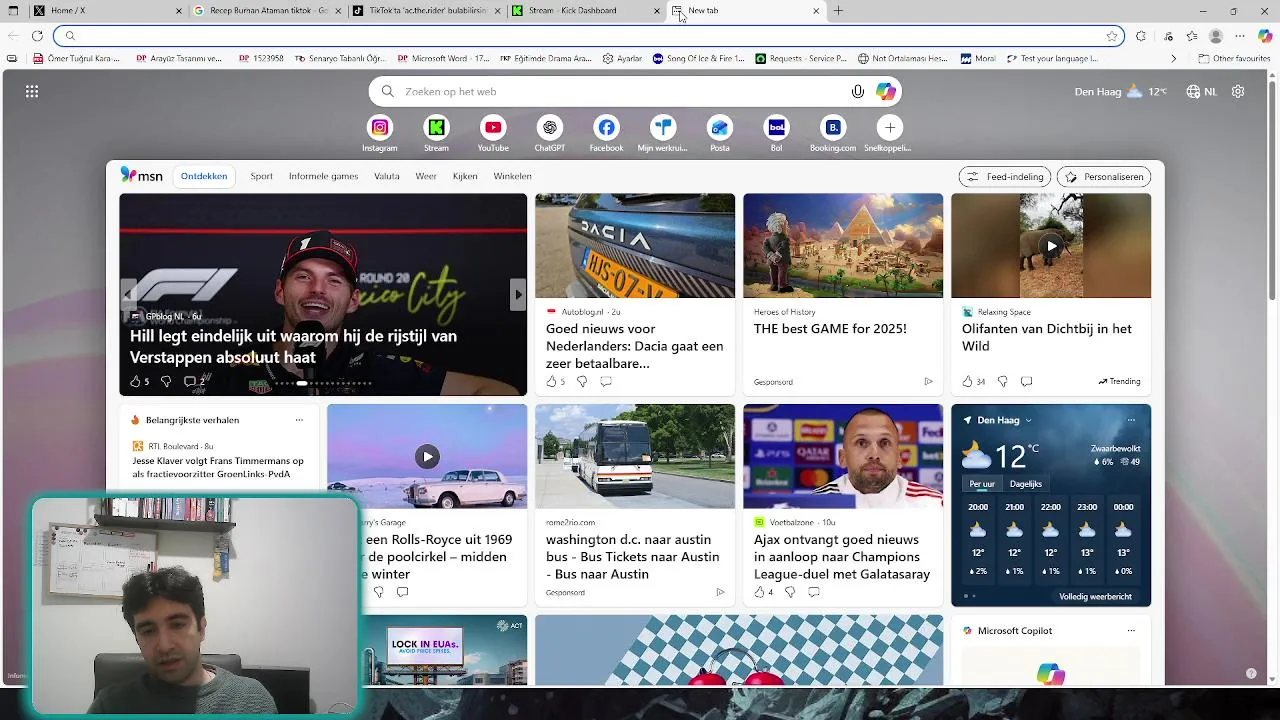Open the apps grid launcher
This screenshot has width=1280, height=720.
click(x=32, y=92)
